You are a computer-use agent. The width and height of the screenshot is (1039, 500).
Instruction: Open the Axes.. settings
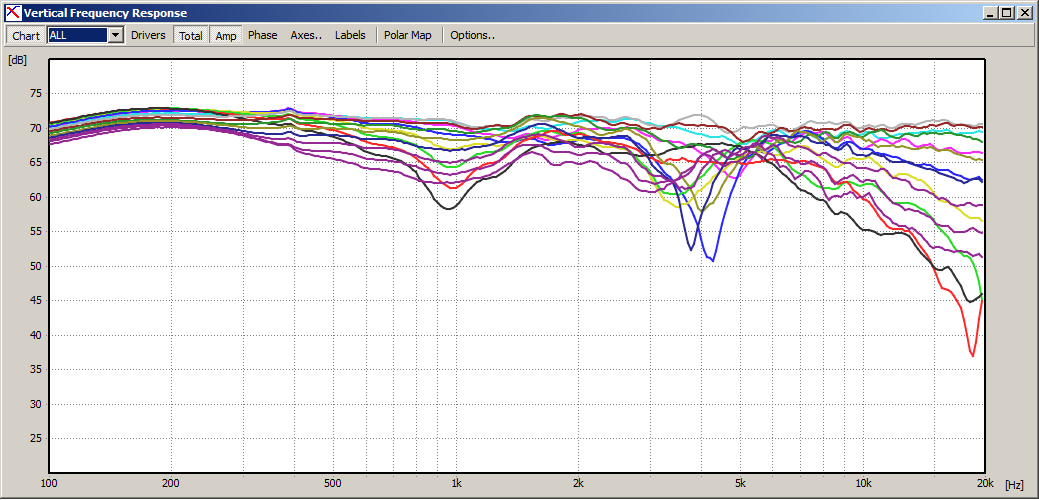306,35
